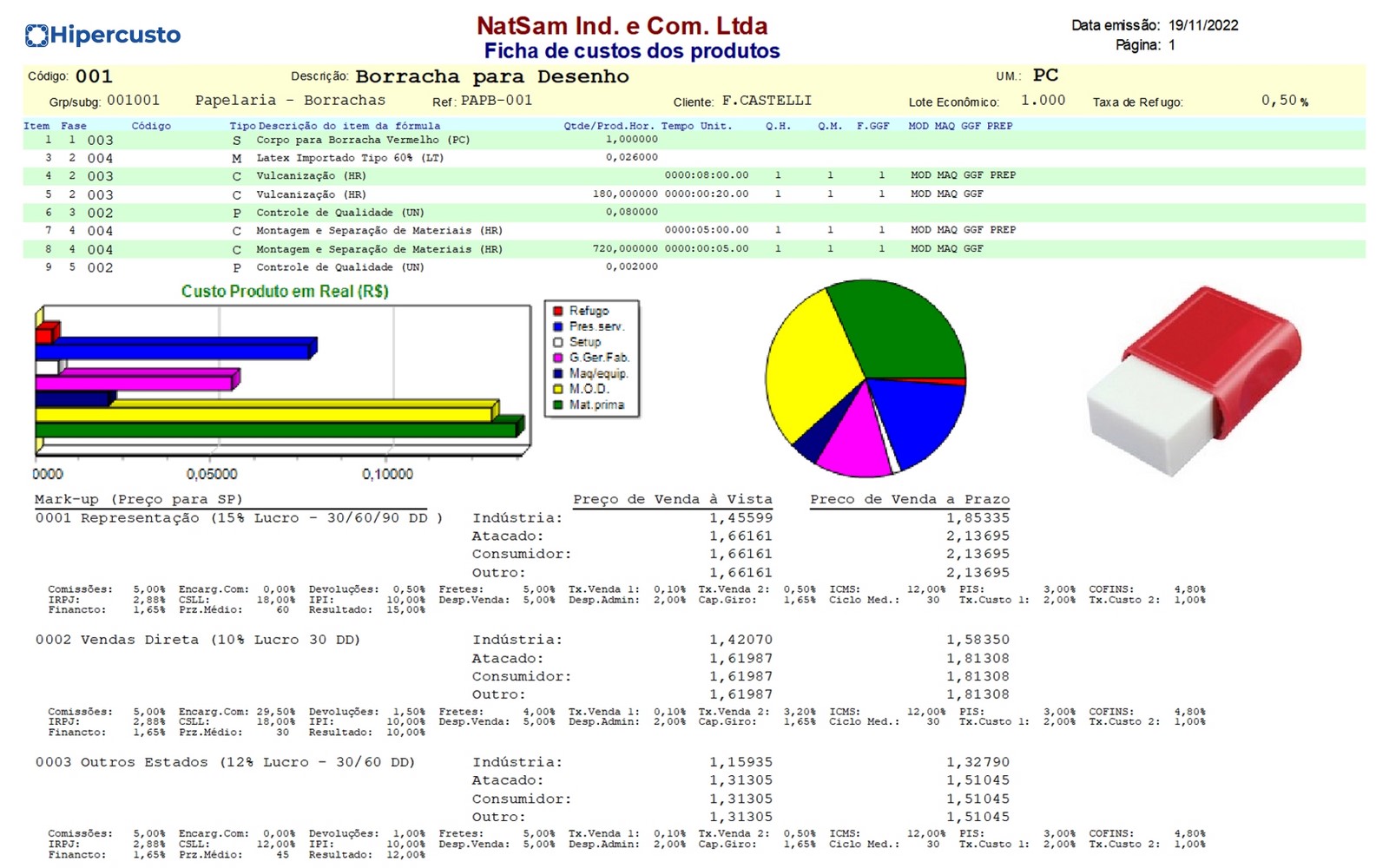Image resolution: width=1389 pixels, height=868 pixels.
Task: Click the Indústria price '1,15935'
Action: [x=741, y=763]
